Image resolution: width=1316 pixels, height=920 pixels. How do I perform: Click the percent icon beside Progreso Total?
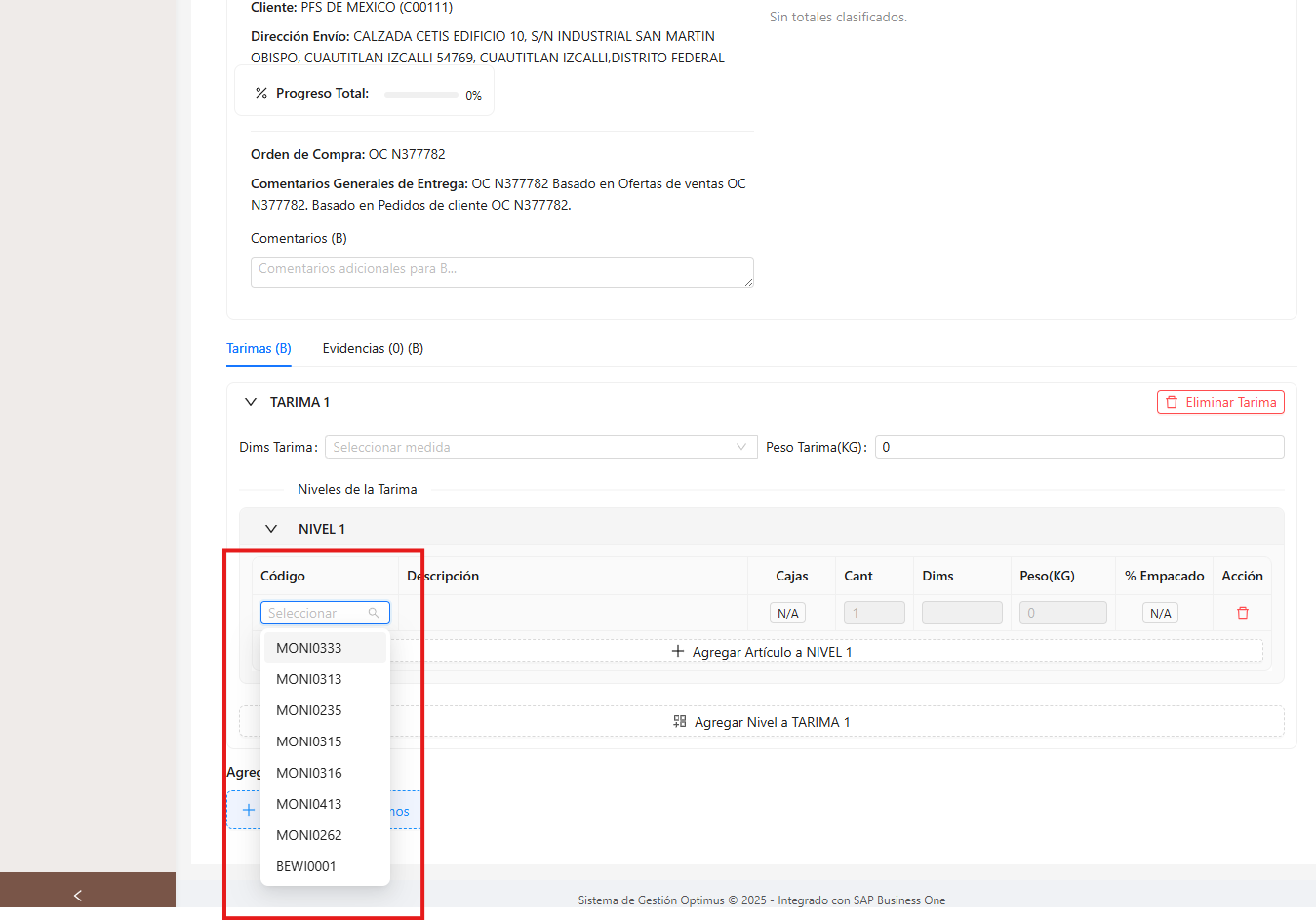261,94
